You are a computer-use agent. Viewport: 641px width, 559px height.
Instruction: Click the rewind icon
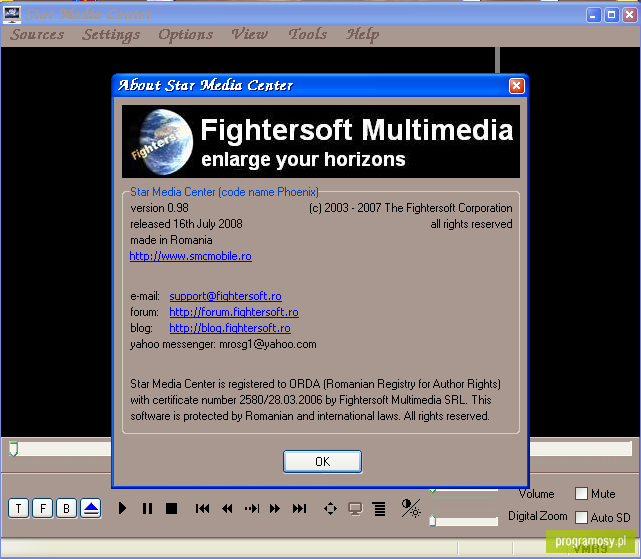pos(227,508)
